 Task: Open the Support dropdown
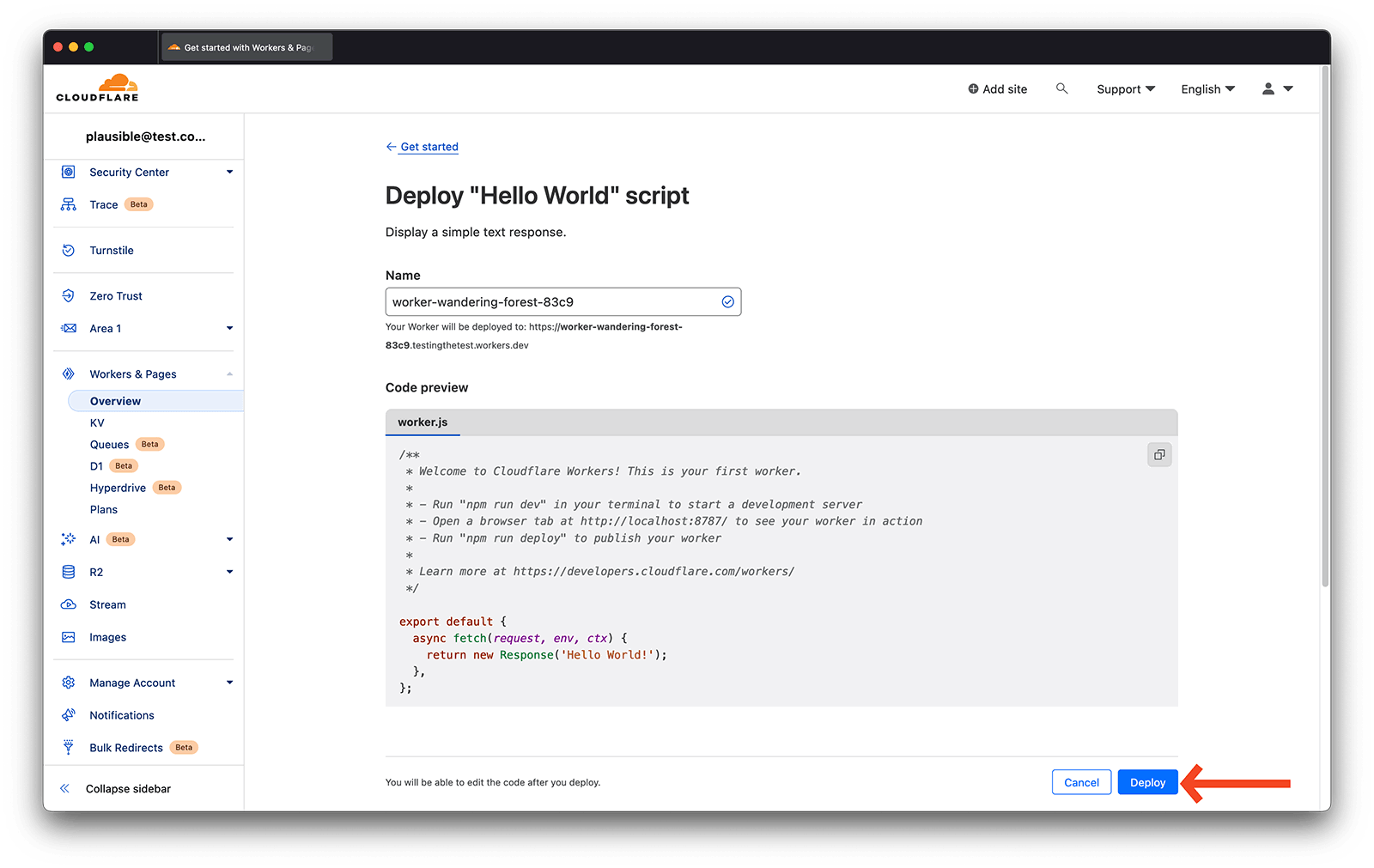(x=1126, y=88)
